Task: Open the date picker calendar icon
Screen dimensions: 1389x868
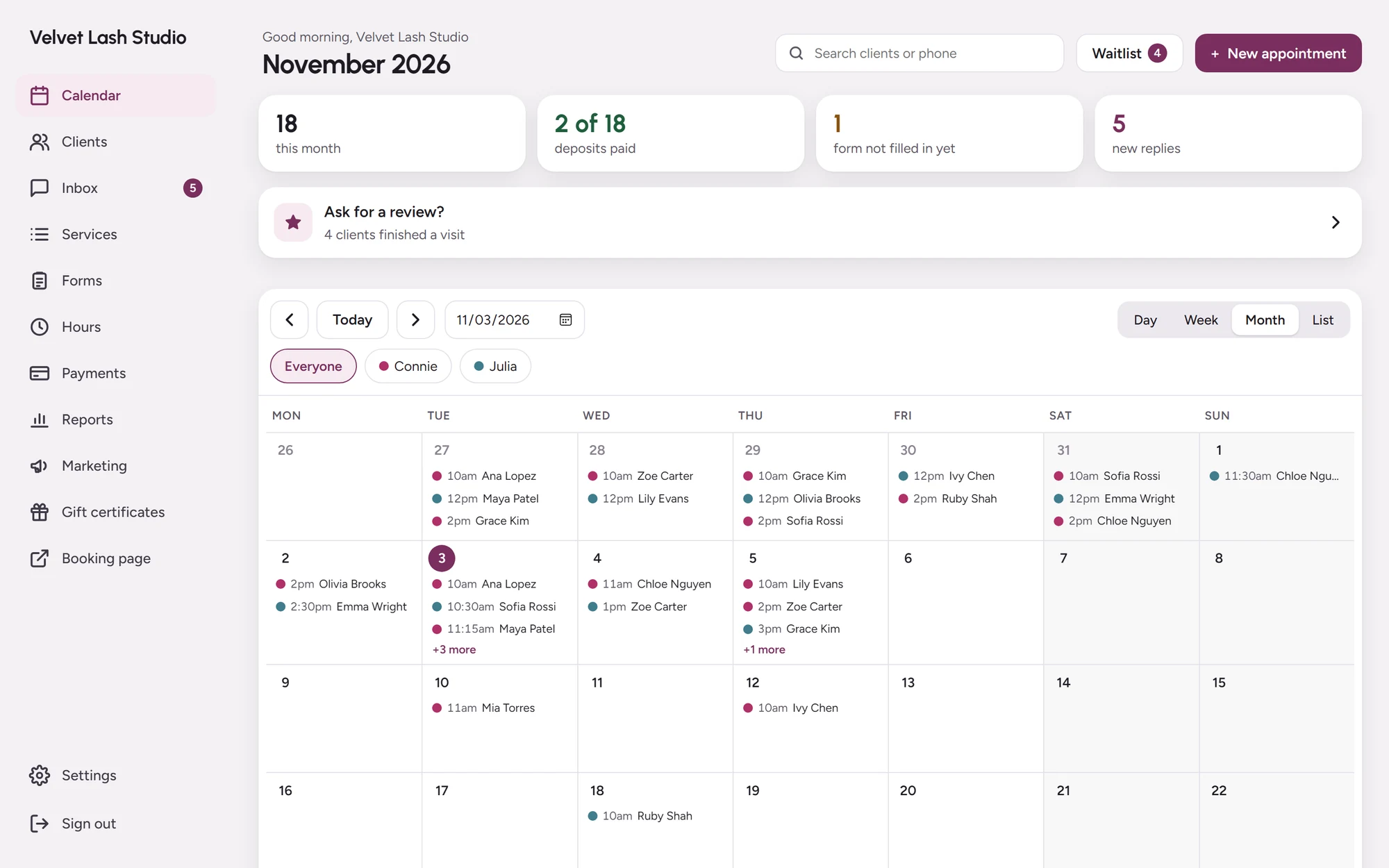Action: (565, 319)
